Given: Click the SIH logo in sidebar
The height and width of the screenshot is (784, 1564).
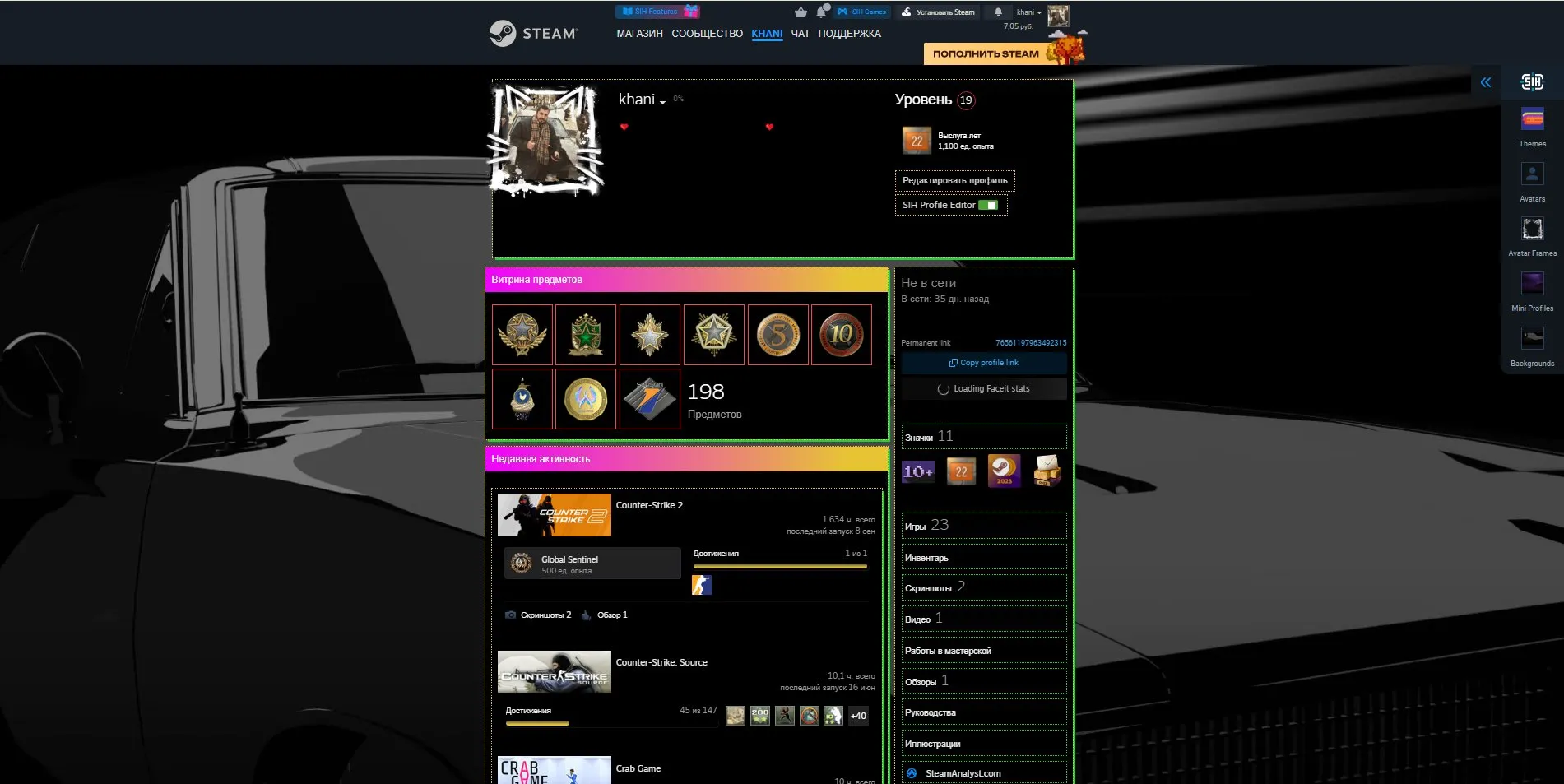Looking at the screenshot, I should (1532, 81).
